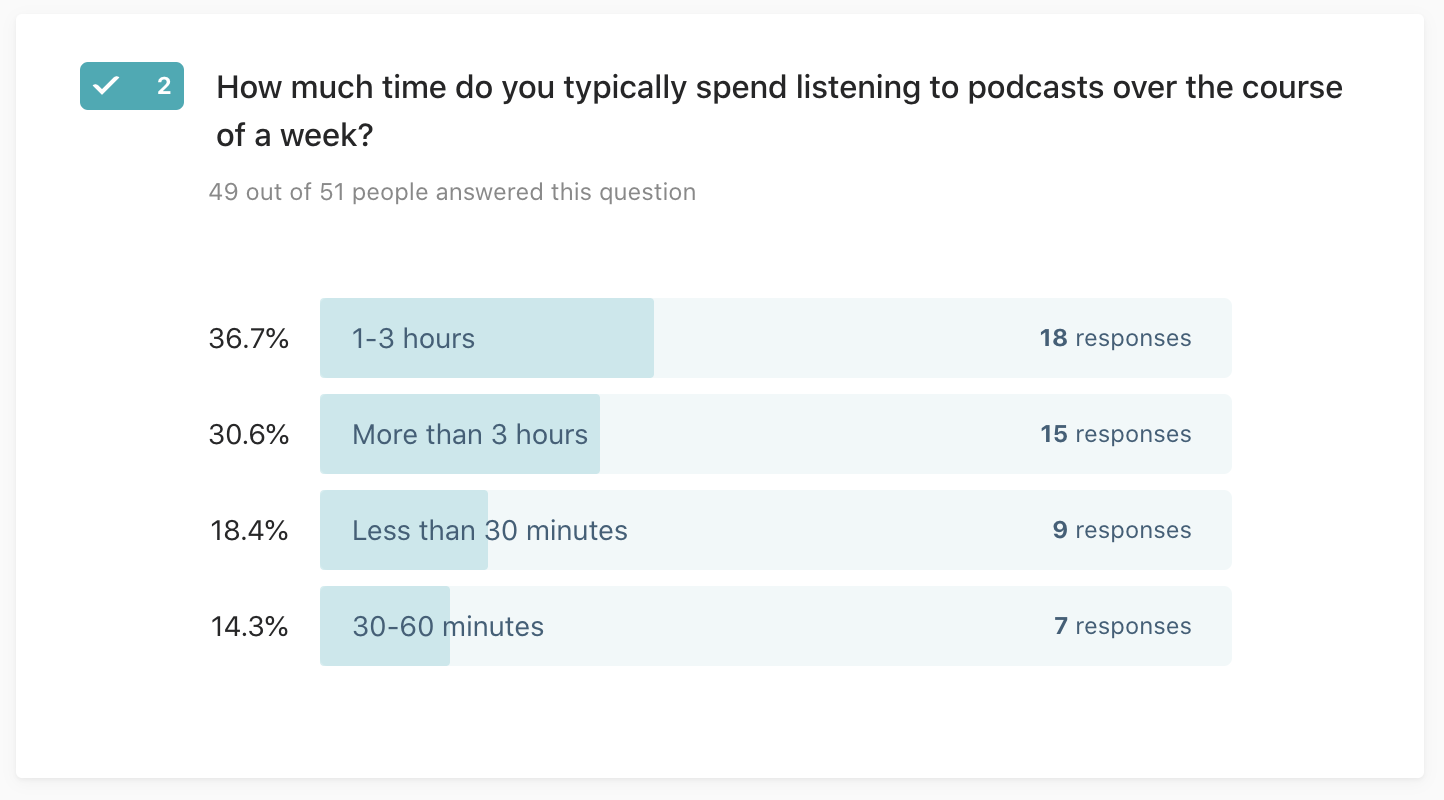The height and width of the screenshot is (800, 1444).
Task: Select the 1-3 hours result bar
Action: [x=775, y=338]
